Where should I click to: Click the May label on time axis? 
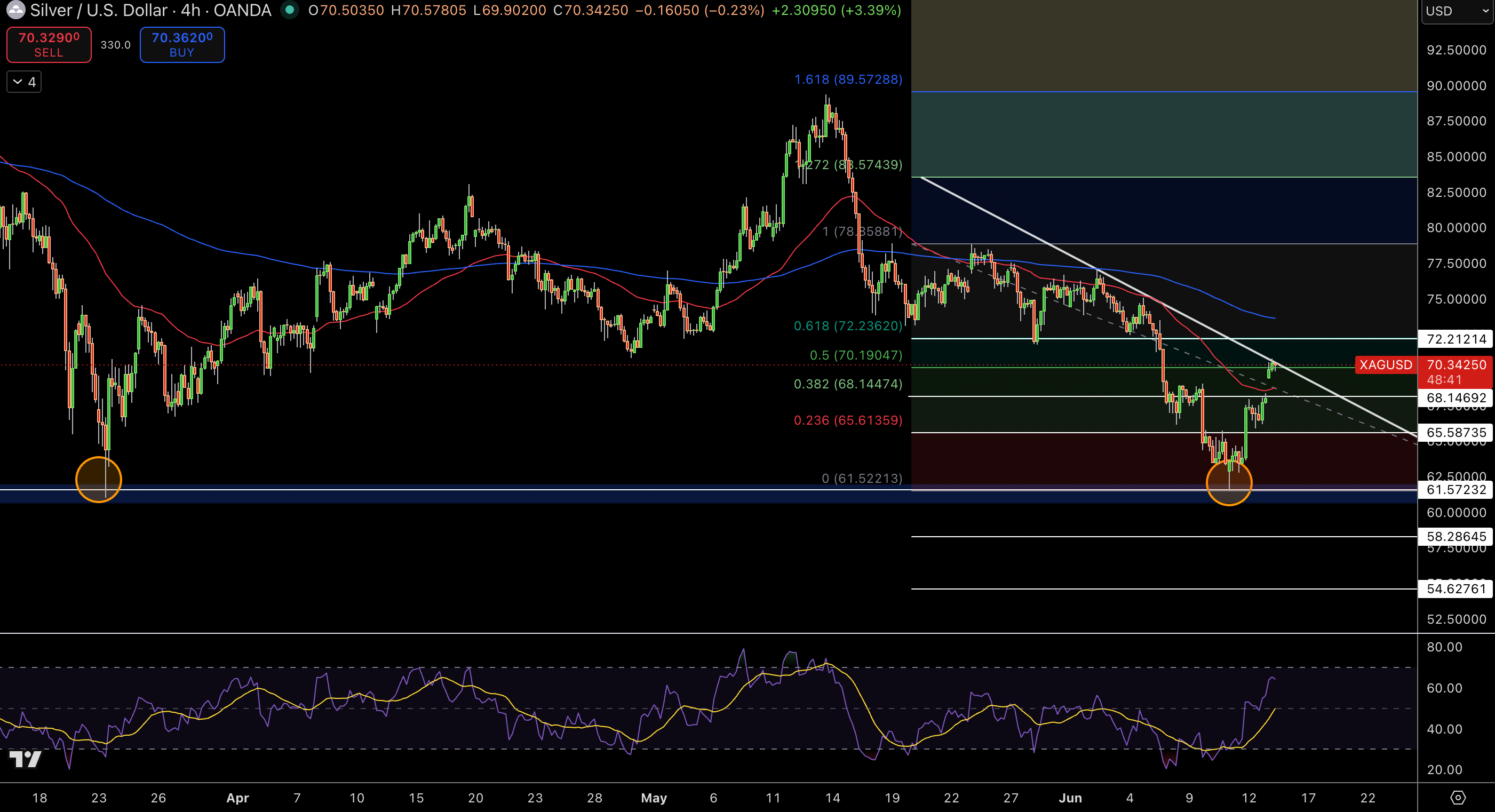[654, 798]
